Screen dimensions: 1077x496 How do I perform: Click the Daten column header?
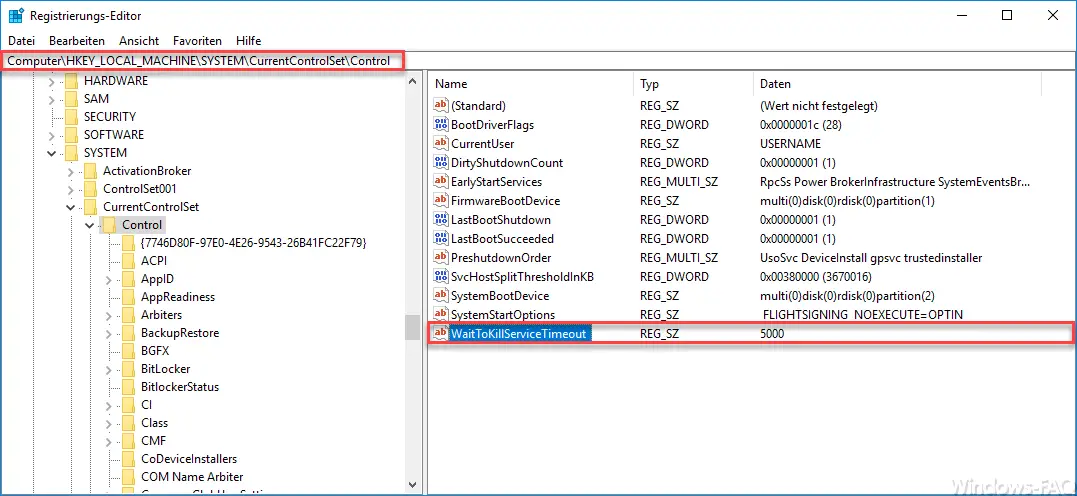point(897,84)
